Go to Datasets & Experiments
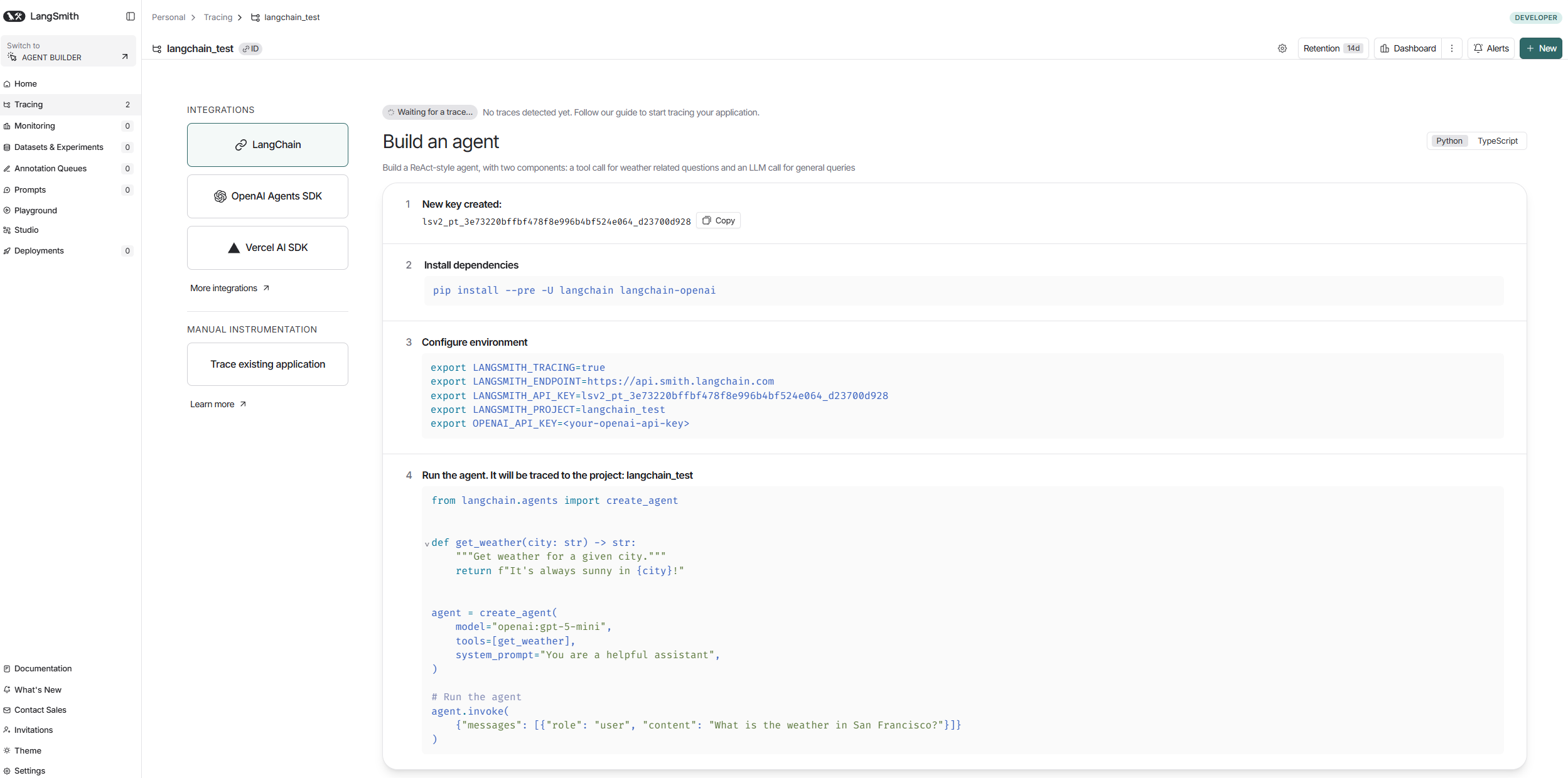The height and width of the screenshot is (778, 1568). [x=58, y=147]
